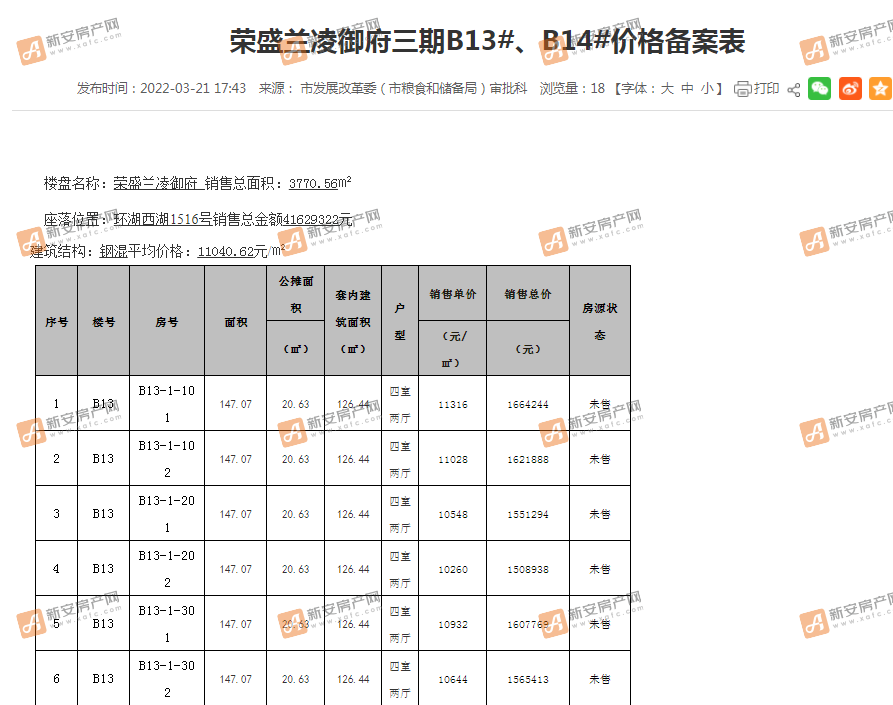Click the orange star favorite icon
The image size is (893, 705).
click(x=880, y=88)
